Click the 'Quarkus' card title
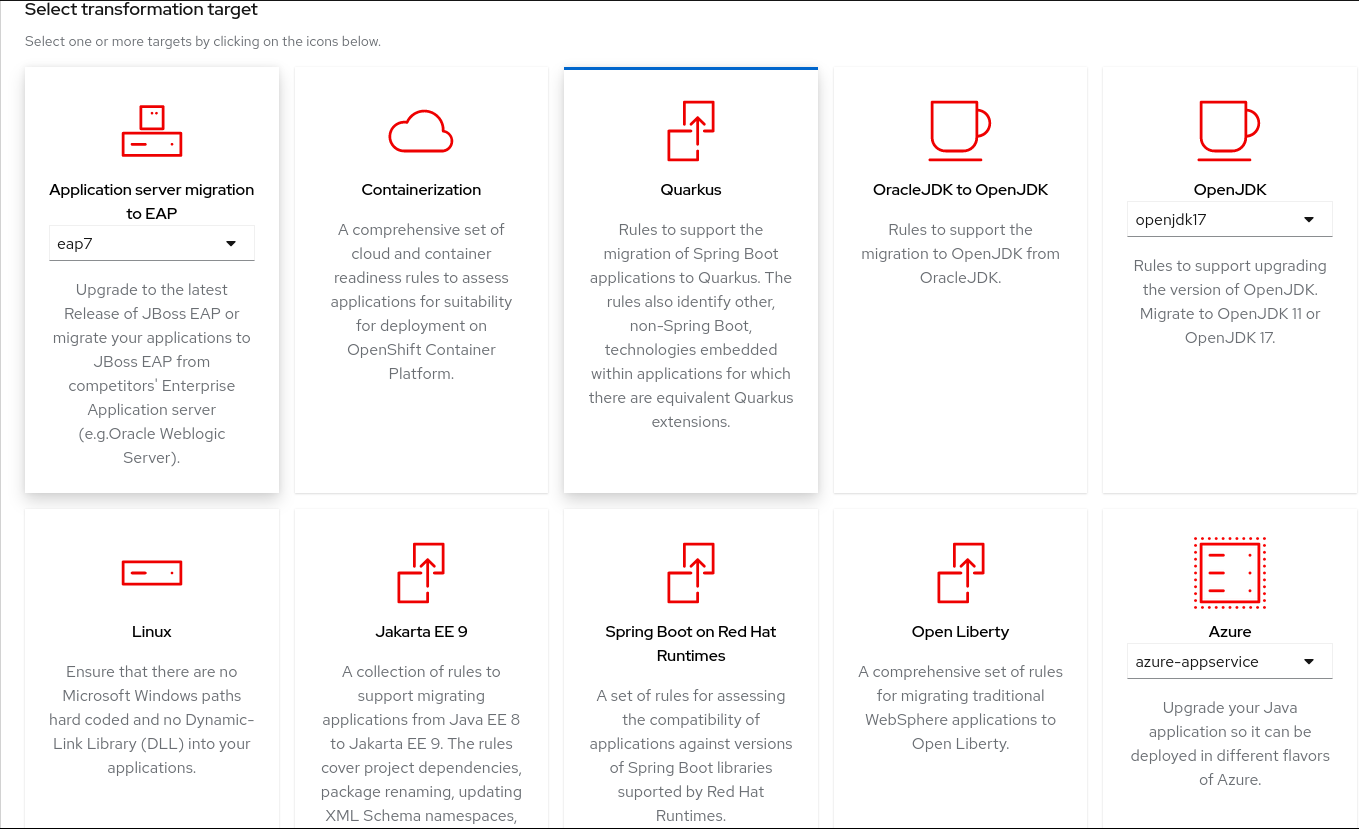This screenshot has width=1359, height=829. coord(691,189)
